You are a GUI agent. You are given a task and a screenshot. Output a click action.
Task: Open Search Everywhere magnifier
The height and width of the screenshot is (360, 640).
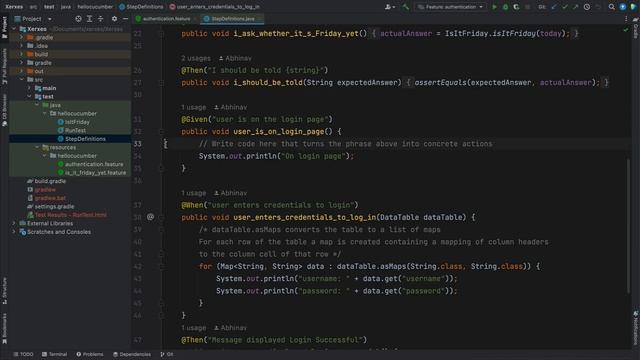coord(611,7)
